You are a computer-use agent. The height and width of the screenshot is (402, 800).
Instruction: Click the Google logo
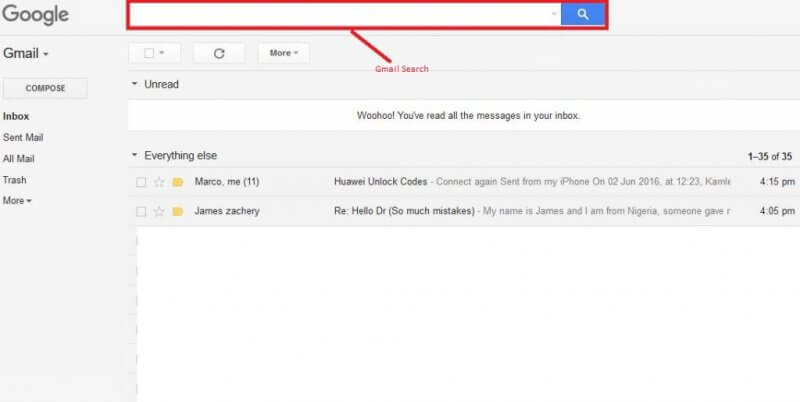click(35, 14)
